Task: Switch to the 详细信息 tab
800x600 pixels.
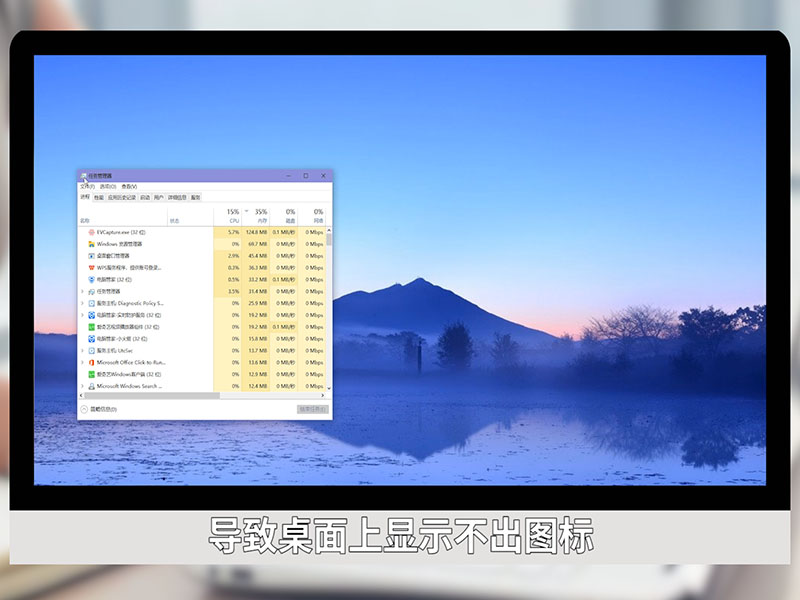Action: click(x=177, y=197)
